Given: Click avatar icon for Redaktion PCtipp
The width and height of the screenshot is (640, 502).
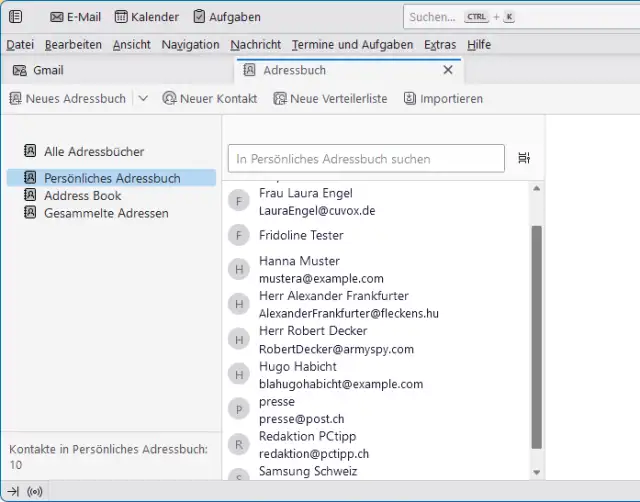Looking at the screenshot, I should pyautogui.click(x=238, y=444).
